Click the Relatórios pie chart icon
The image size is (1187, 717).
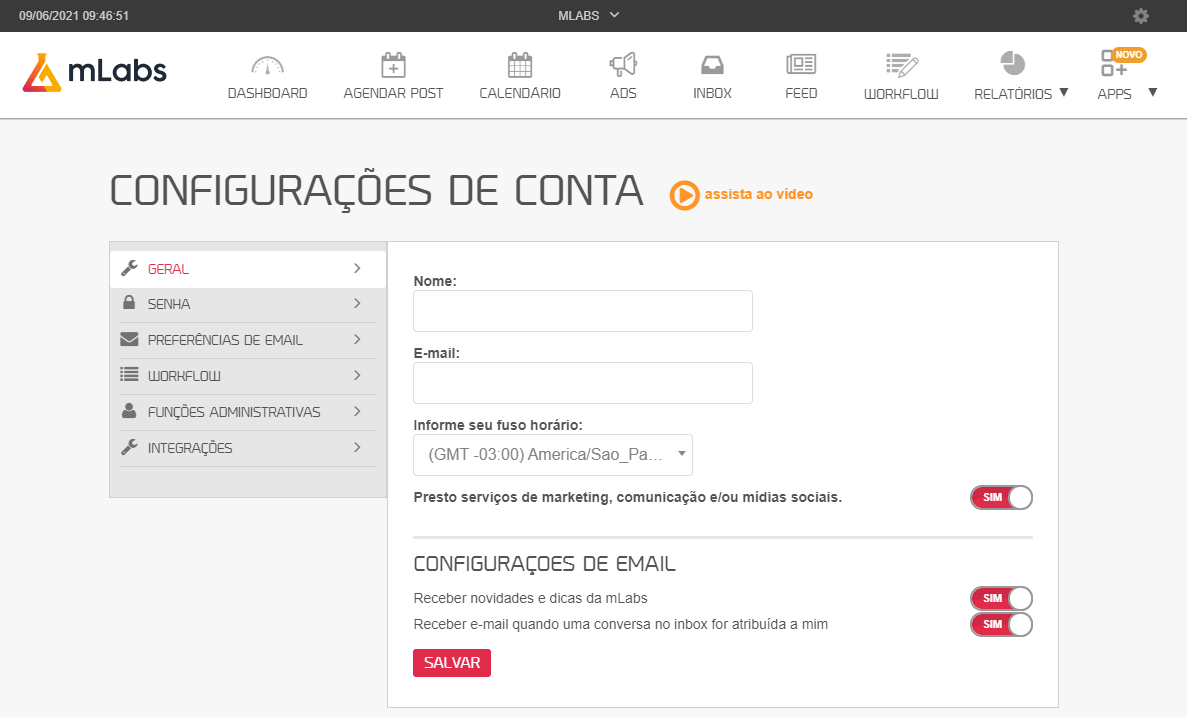[x=1012, y=62]
